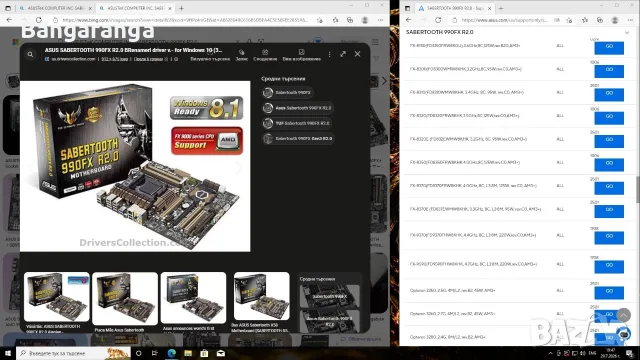Click GO for the FX-8150 CPU row

coord(609,48)
